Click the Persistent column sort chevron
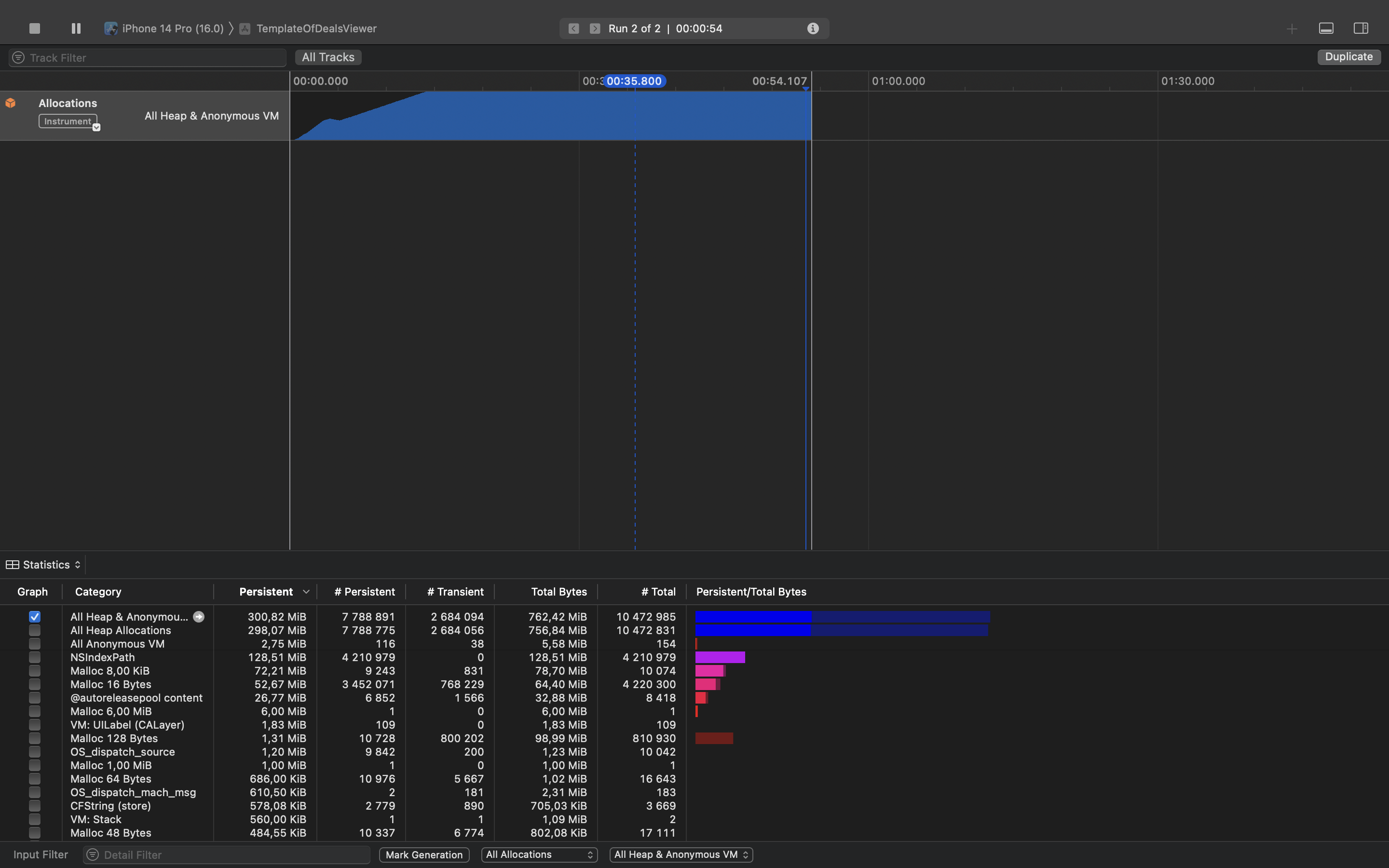1389x868 pixels. point(306,591)
